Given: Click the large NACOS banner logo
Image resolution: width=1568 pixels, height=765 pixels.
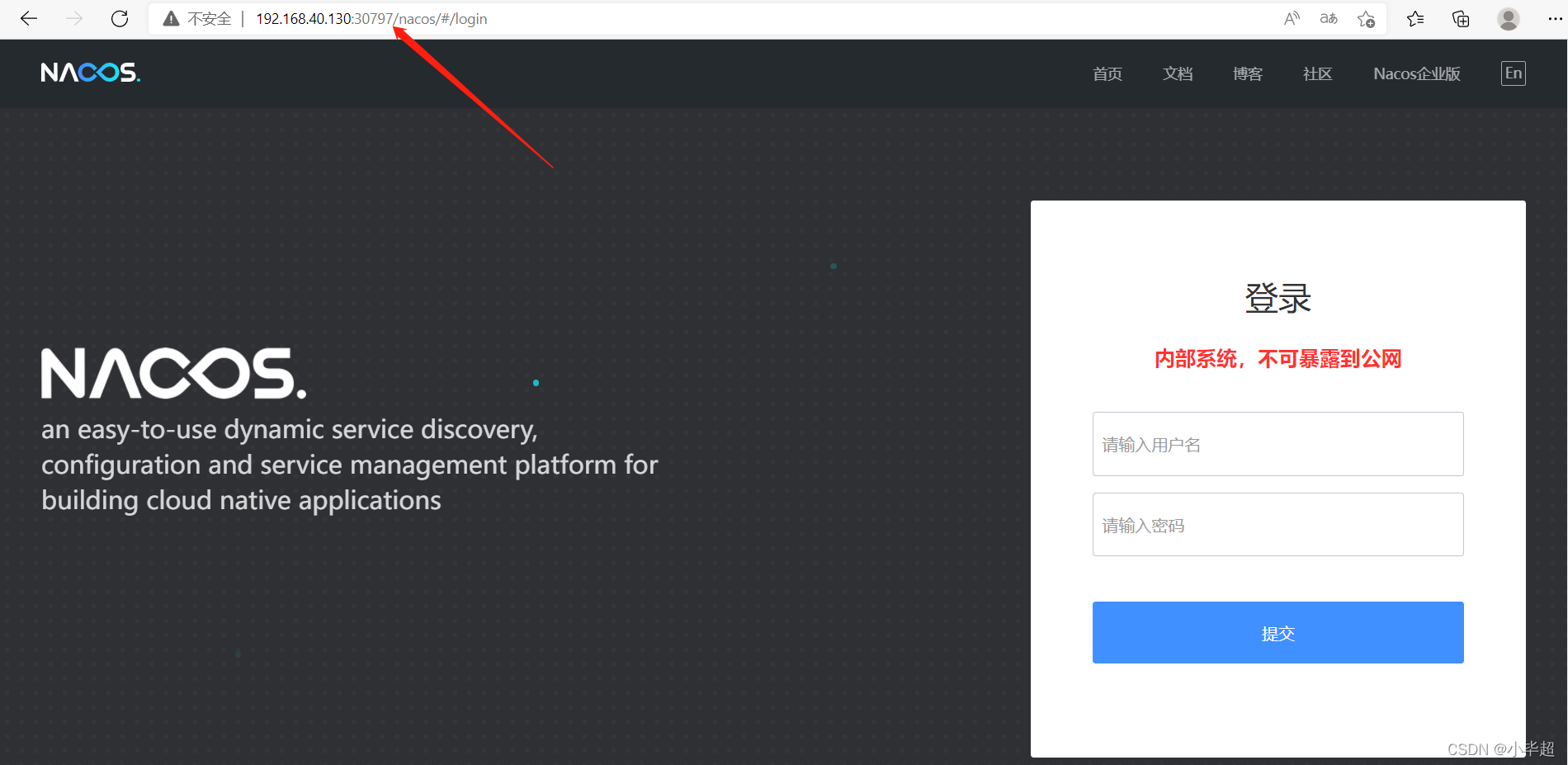Looking at the screenshot, I should coord(174,373).
